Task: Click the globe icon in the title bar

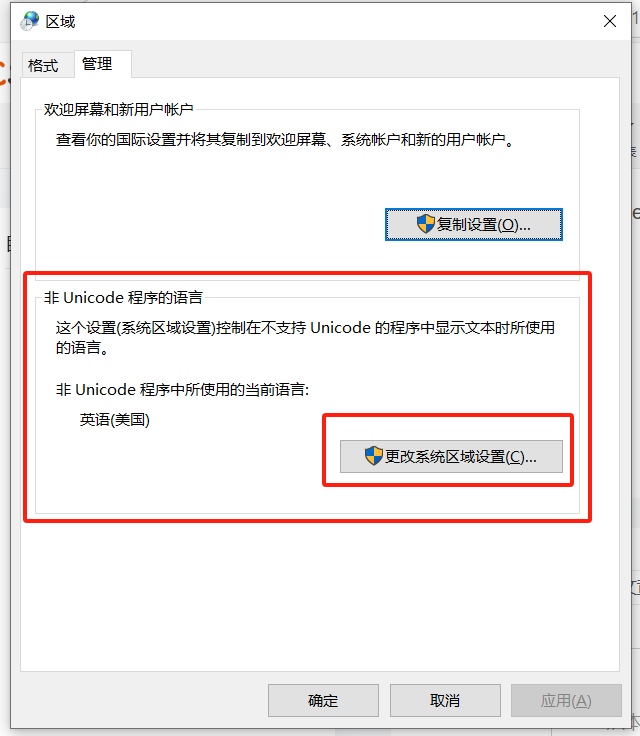Action: (30, 21)
